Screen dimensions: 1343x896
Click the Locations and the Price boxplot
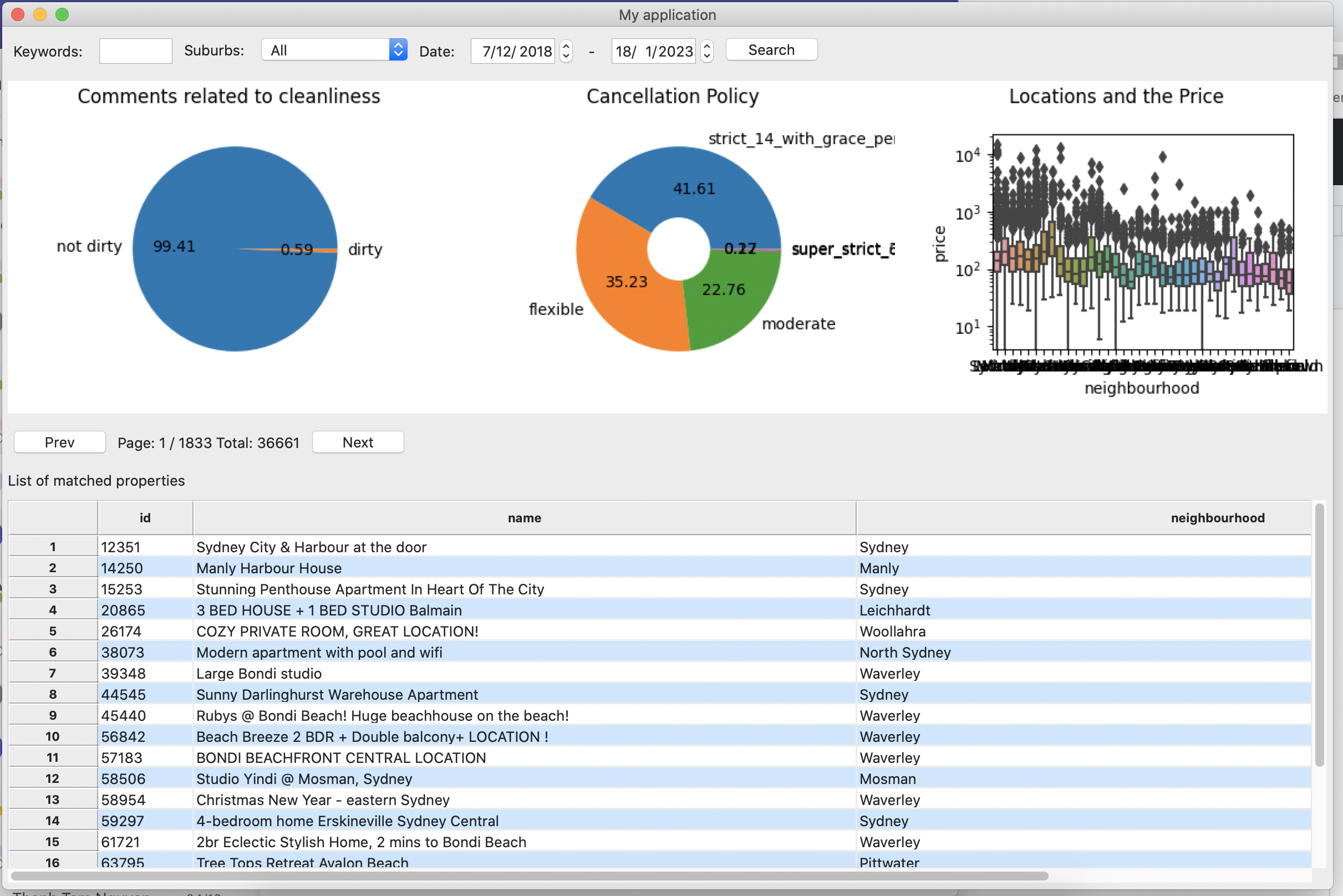tap(1143, 242)
